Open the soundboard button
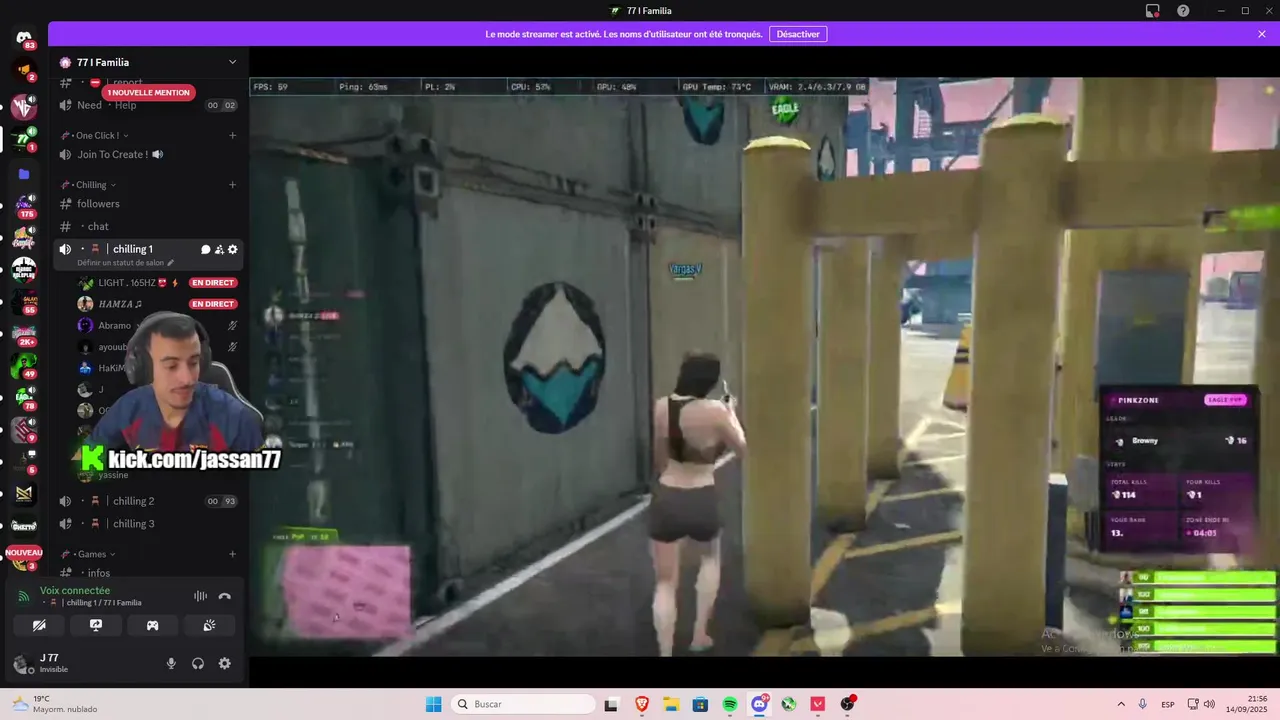 click(x=210, y=625)
